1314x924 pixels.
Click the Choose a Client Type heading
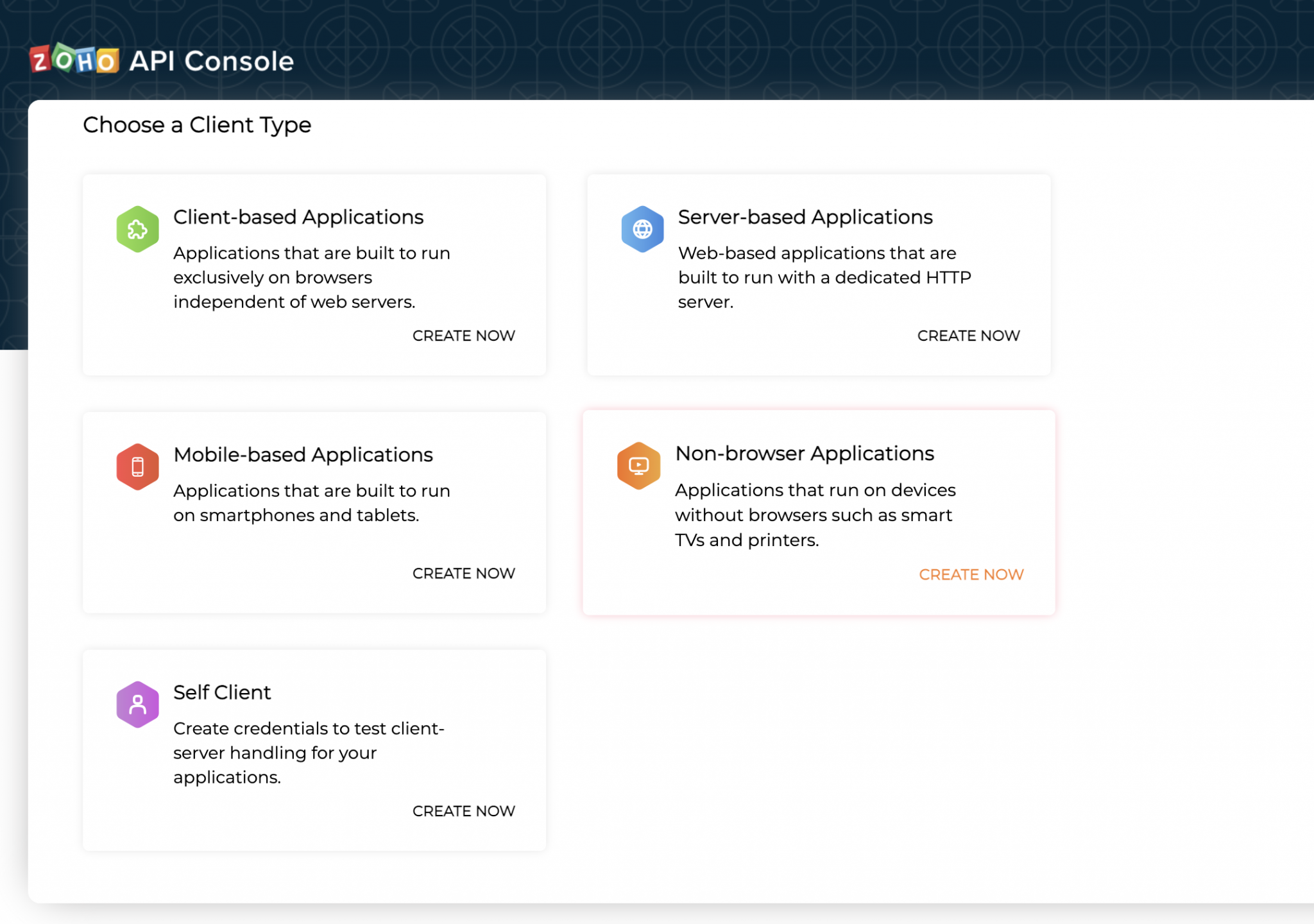point(196,124)
